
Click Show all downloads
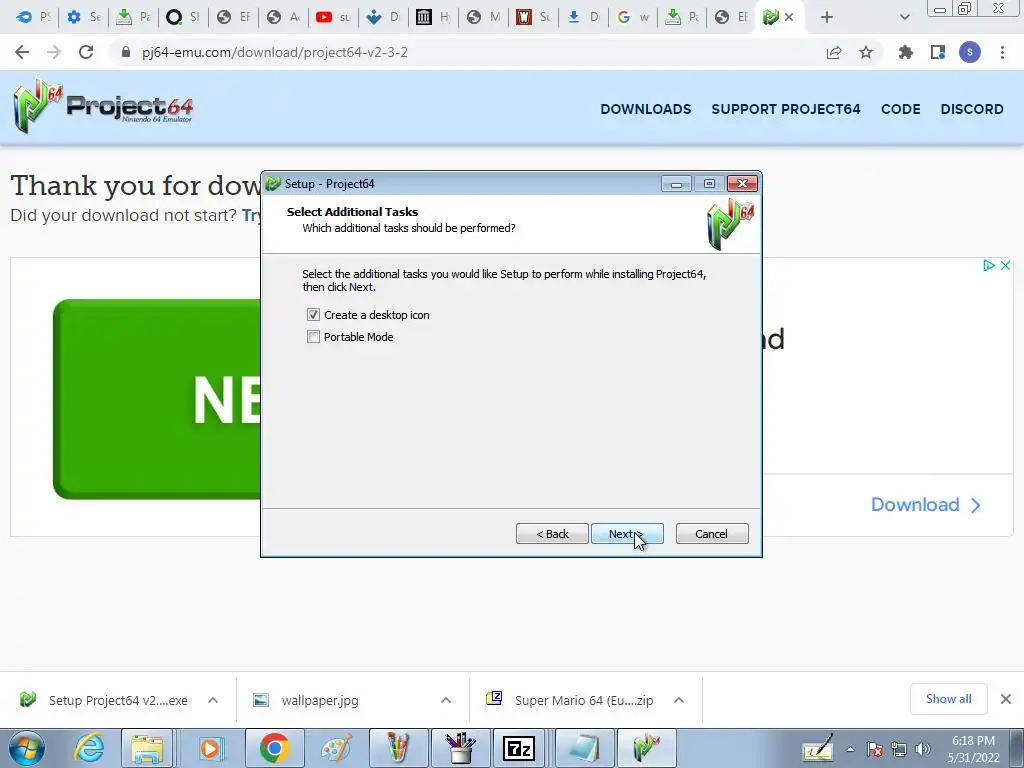948,699
